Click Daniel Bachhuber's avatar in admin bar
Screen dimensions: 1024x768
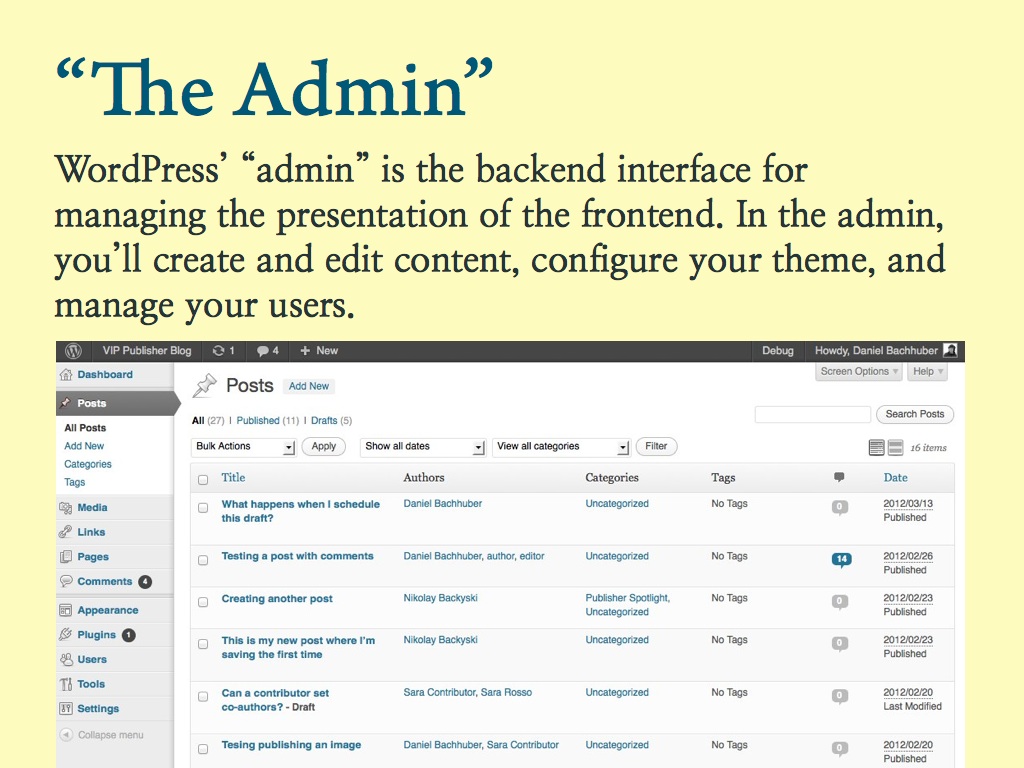[950, 351]
